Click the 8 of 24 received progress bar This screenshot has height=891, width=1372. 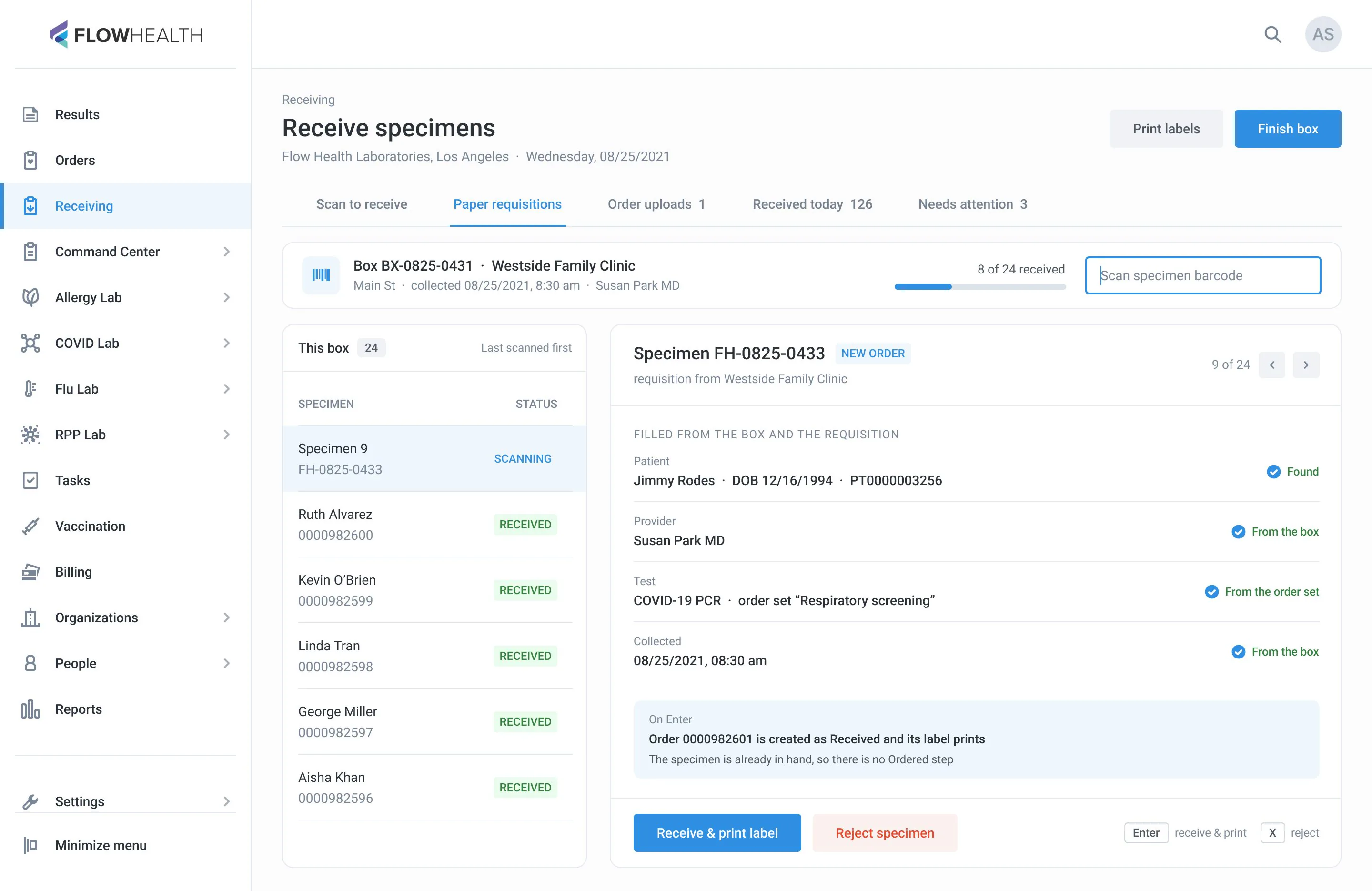980,287
